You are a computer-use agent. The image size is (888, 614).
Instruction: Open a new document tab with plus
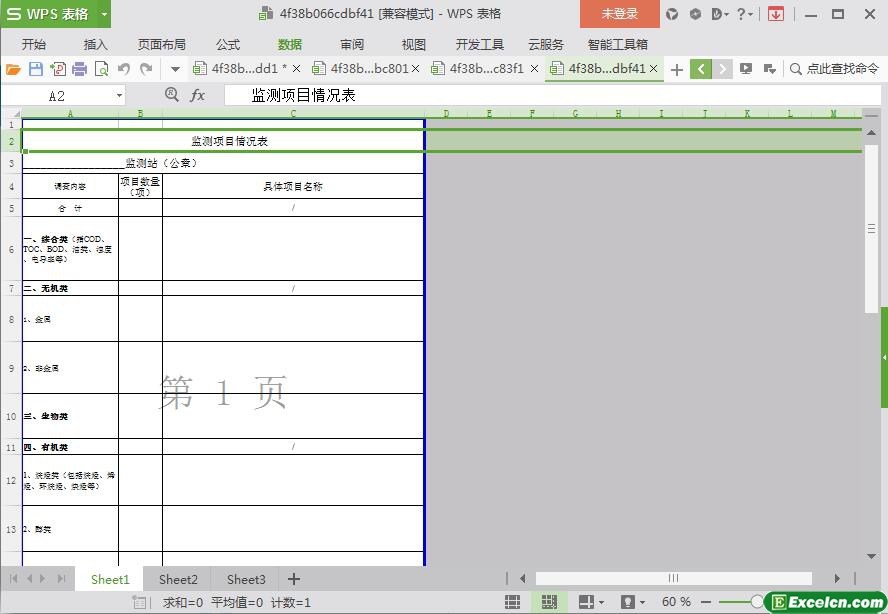click(x=677, y=69)
